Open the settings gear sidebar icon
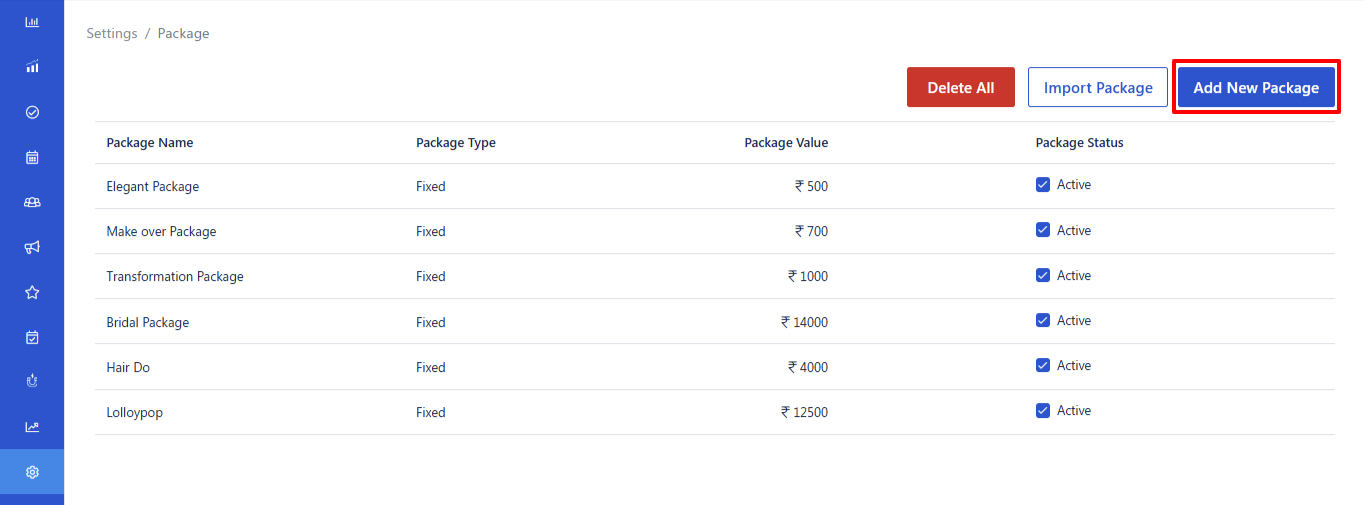1364x505 pixels. [x=32, y=472]
